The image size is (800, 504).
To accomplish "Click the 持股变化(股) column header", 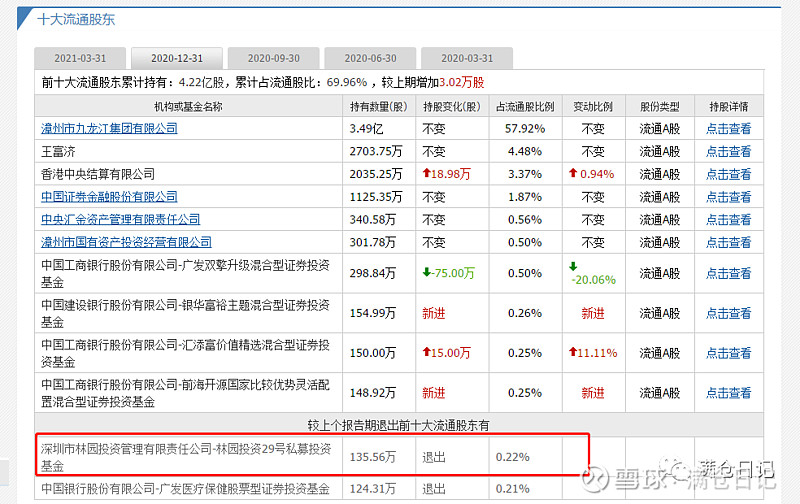I will pos(452,107).
